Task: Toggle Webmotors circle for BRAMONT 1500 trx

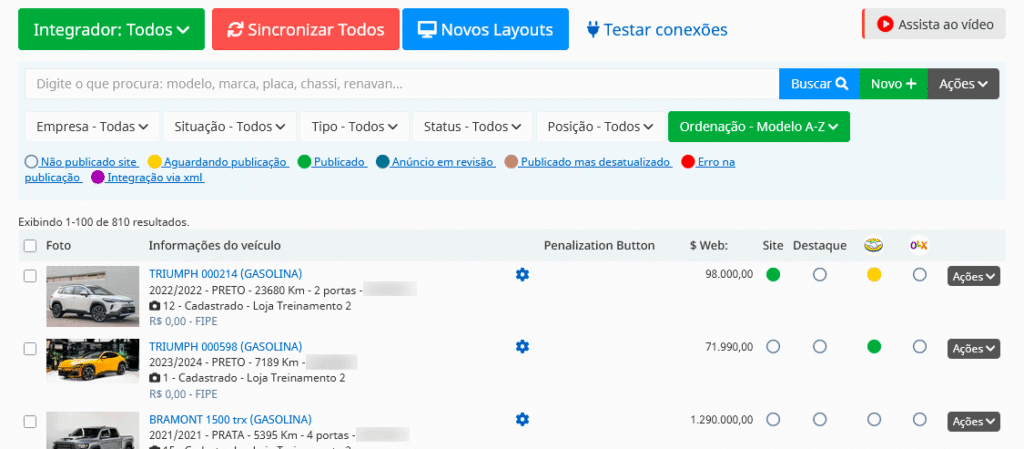Action: point(874,419)
